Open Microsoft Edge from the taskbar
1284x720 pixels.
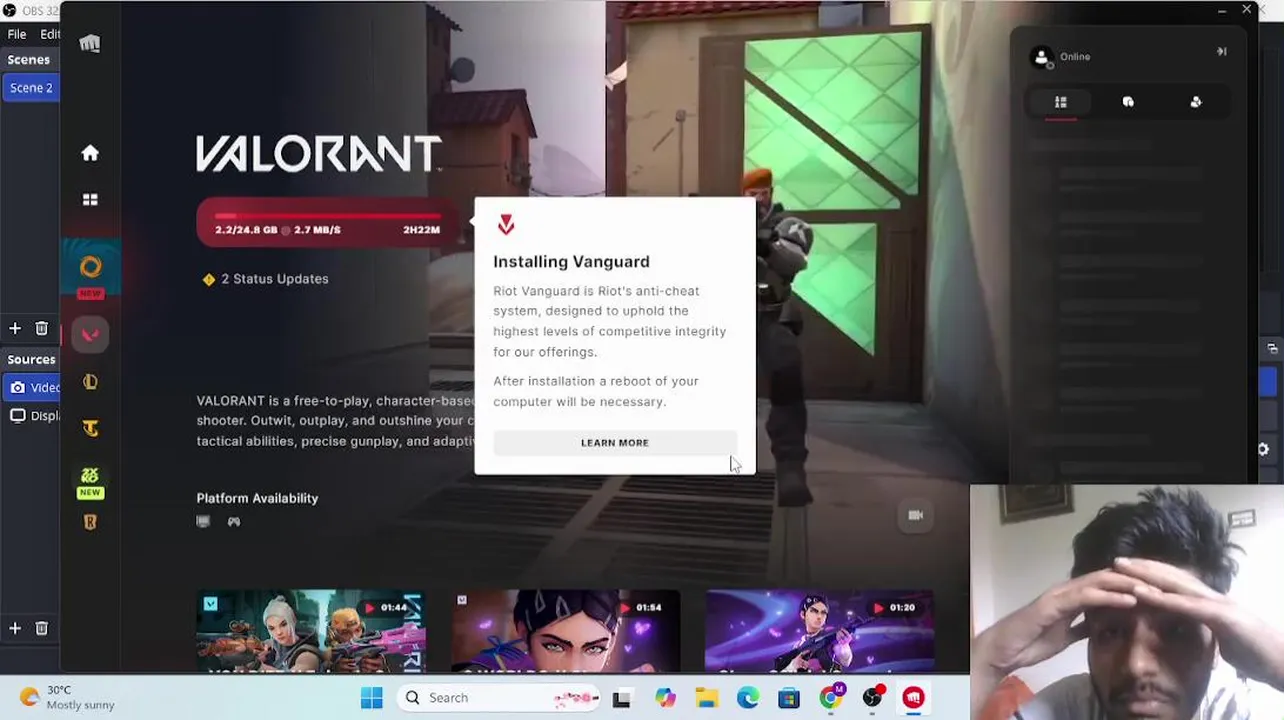pyautogui.click(x=748, y=698)
